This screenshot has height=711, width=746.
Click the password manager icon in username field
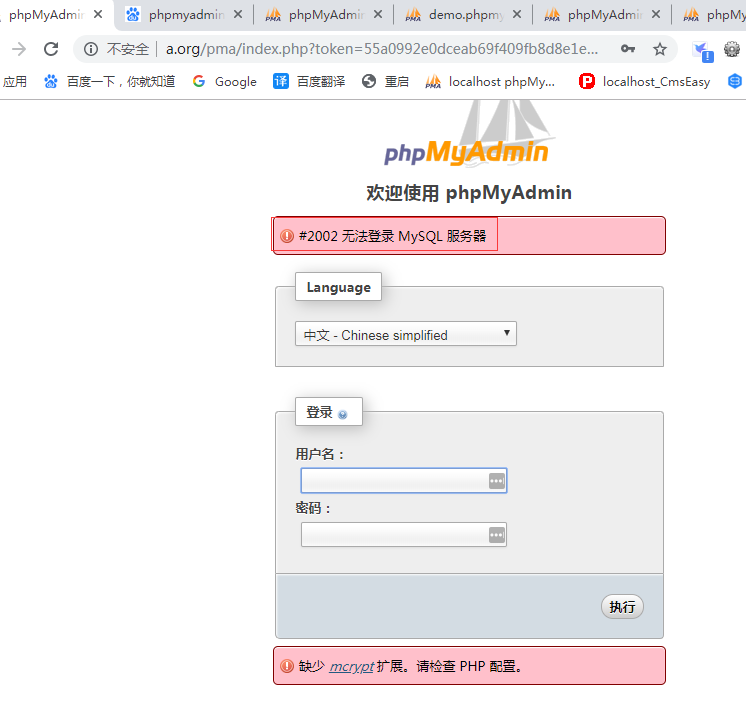[497, 481]
